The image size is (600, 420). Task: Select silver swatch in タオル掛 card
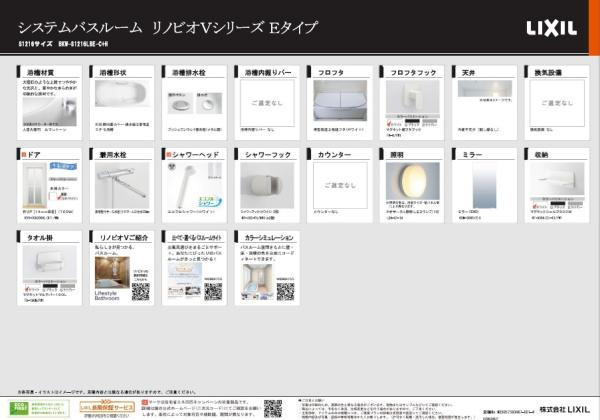68,286
